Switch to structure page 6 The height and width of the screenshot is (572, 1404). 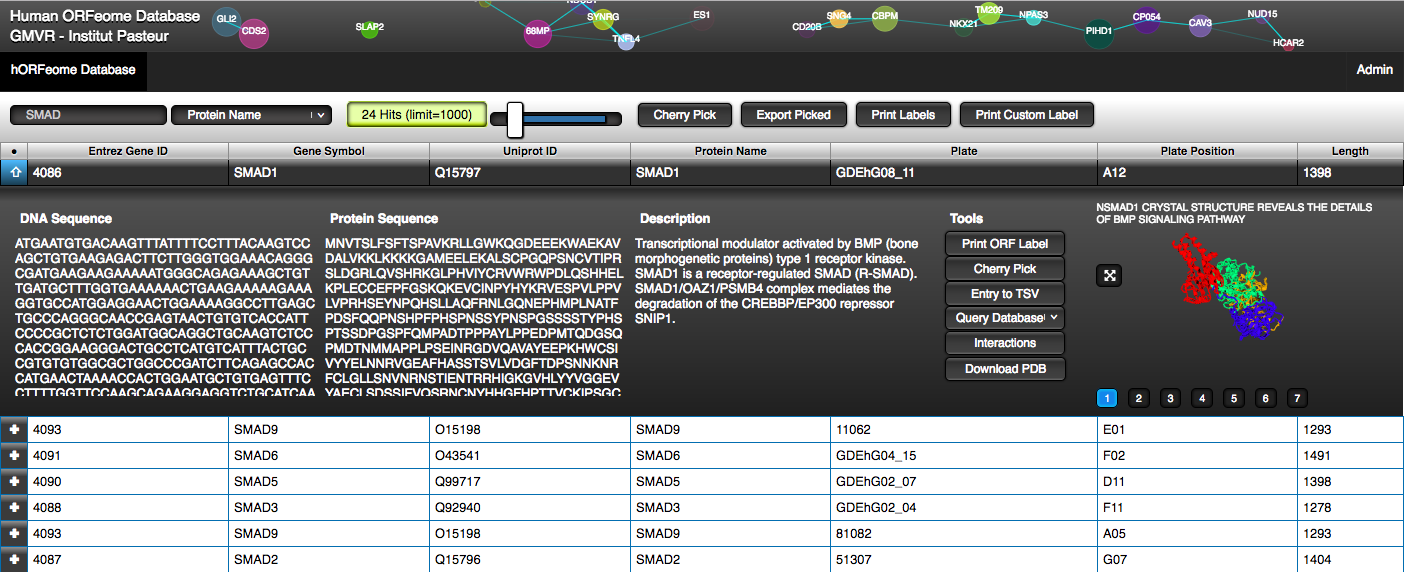tap(1266, 398)
